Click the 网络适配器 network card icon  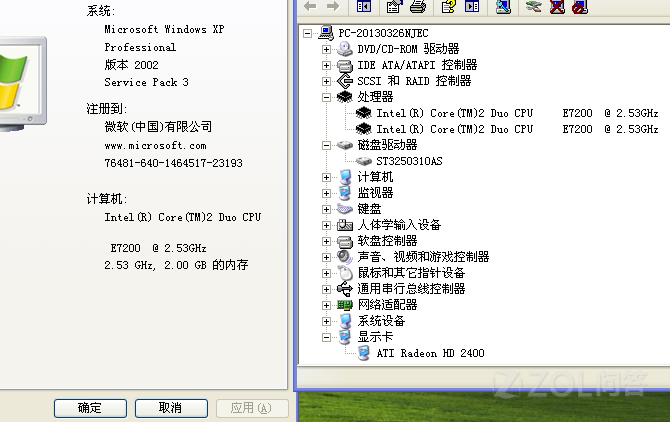pos(344,305)
